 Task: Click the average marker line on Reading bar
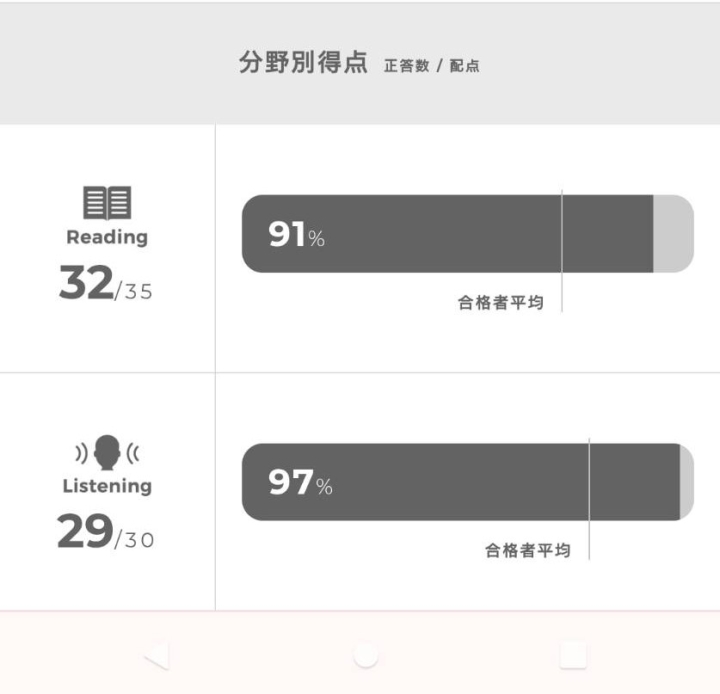tap(562, 250)
